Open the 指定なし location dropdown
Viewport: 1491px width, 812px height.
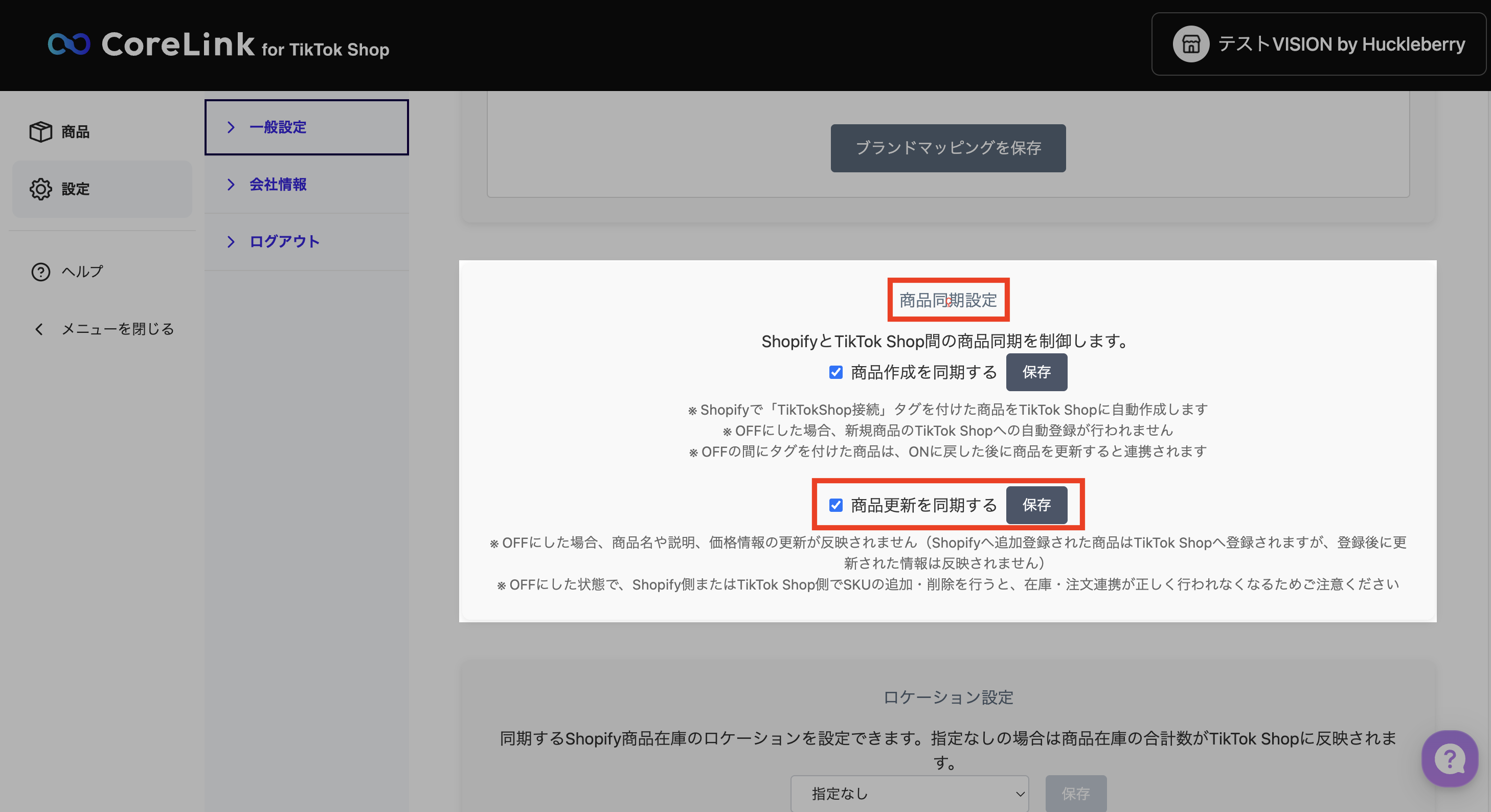tap(909, 794)
